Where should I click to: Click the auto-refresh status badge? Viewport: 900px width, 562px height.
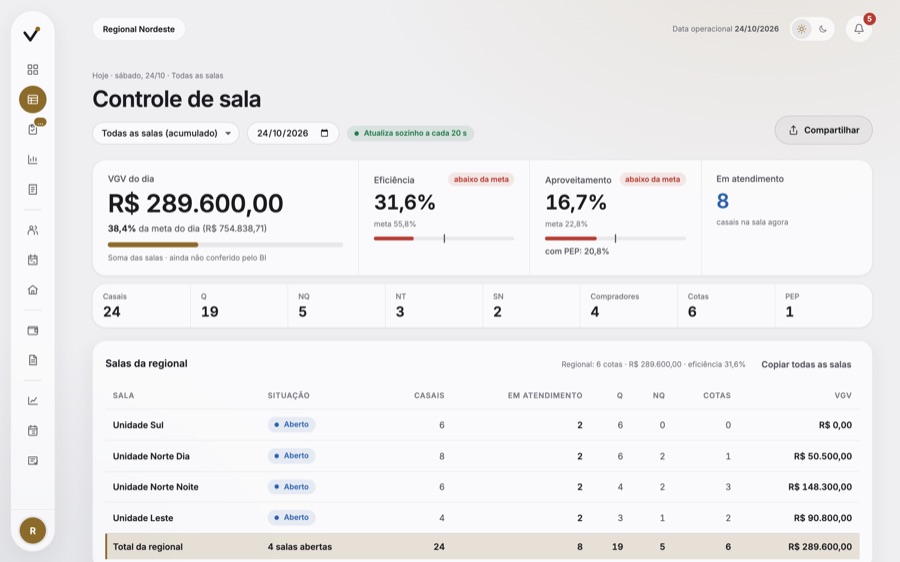coord(410,133)
